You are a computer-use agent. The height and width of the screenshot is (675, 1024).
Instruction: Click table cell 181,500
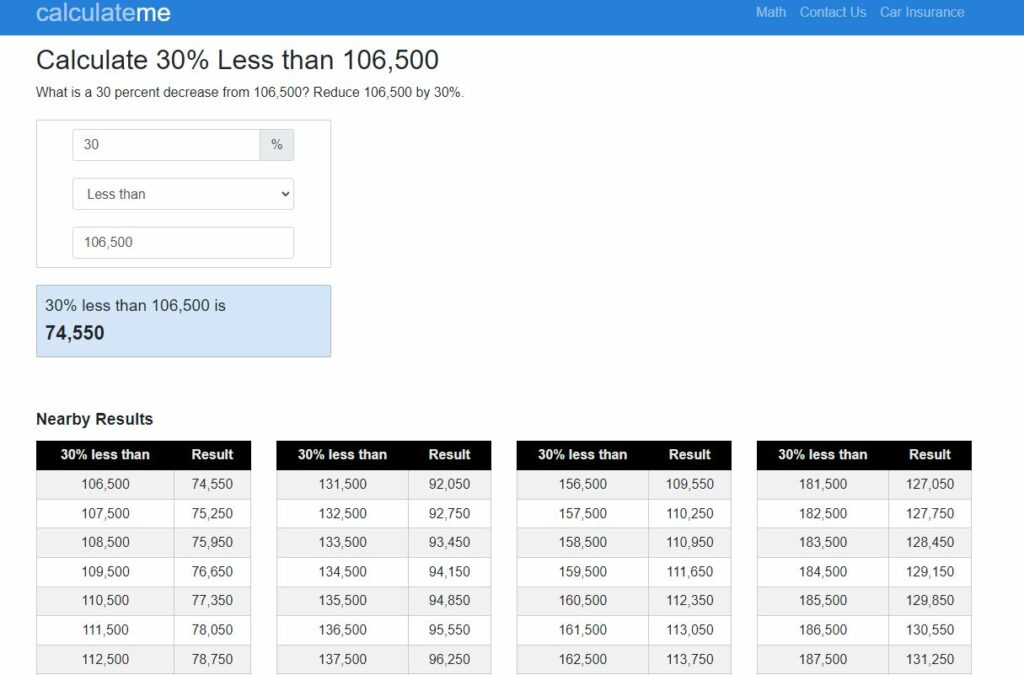(823, 484)
